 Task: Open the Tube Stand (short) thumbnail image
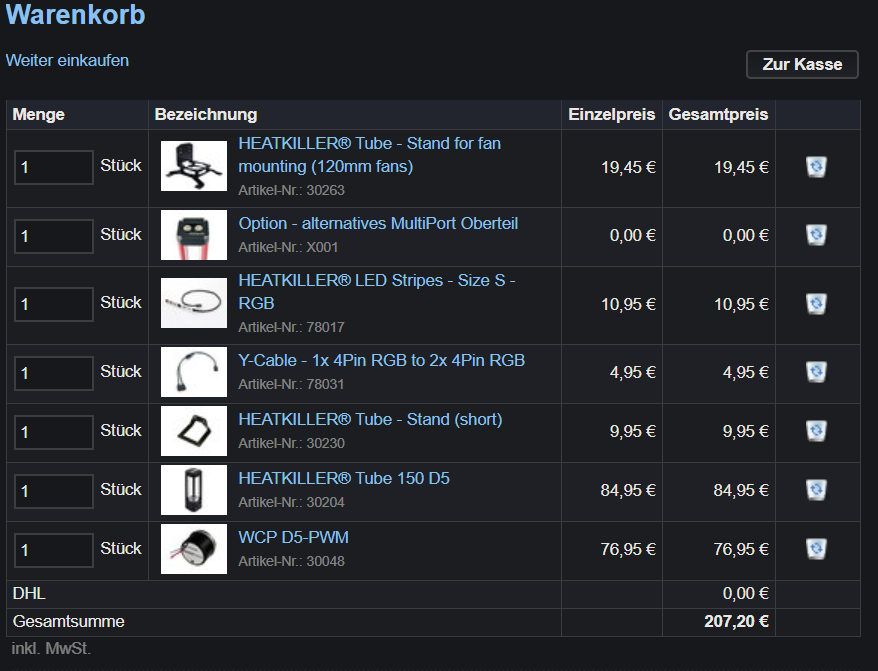(x=194, y=431)
